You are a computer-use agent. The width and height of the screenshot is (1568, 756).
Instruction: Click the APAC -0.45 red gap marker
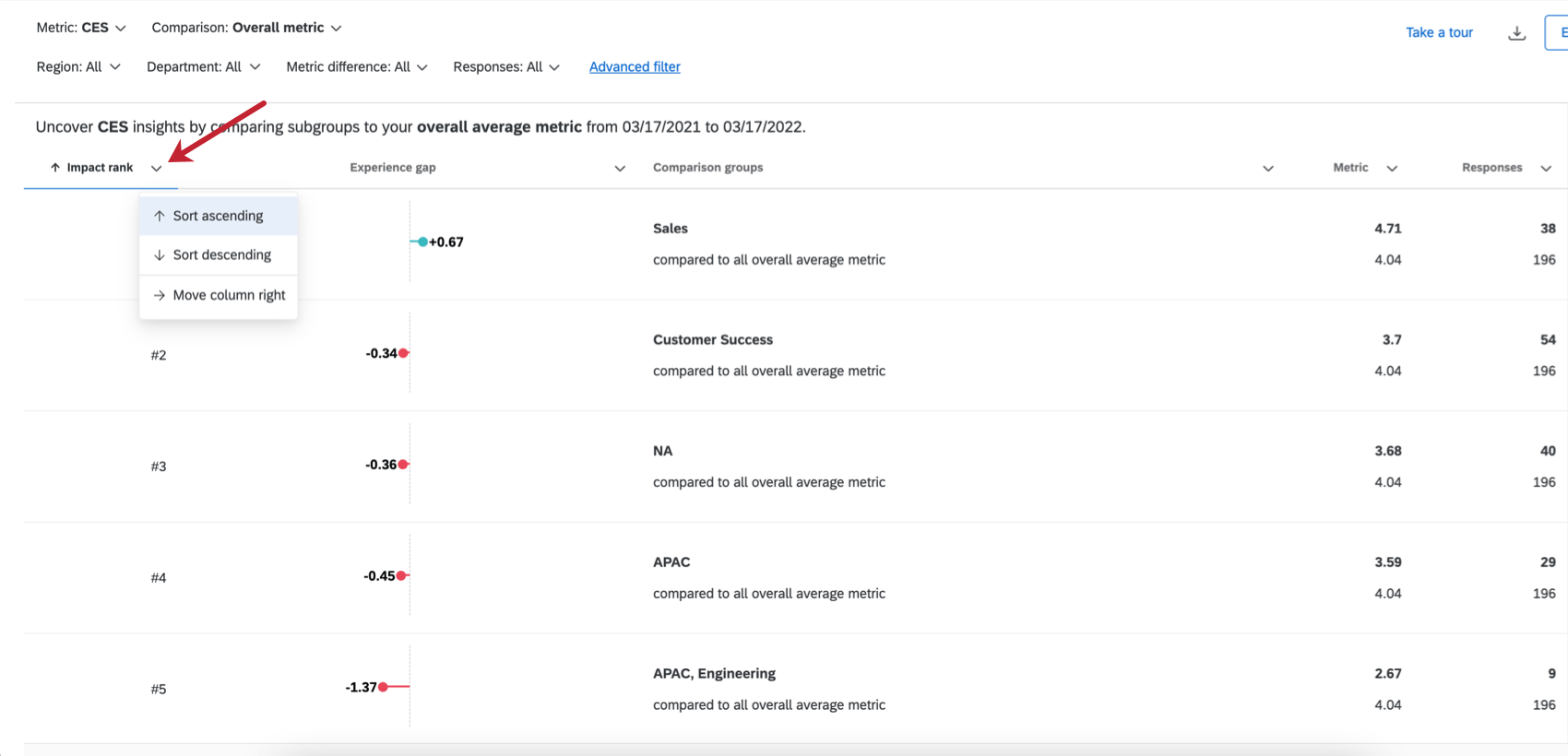coord(401,576)
